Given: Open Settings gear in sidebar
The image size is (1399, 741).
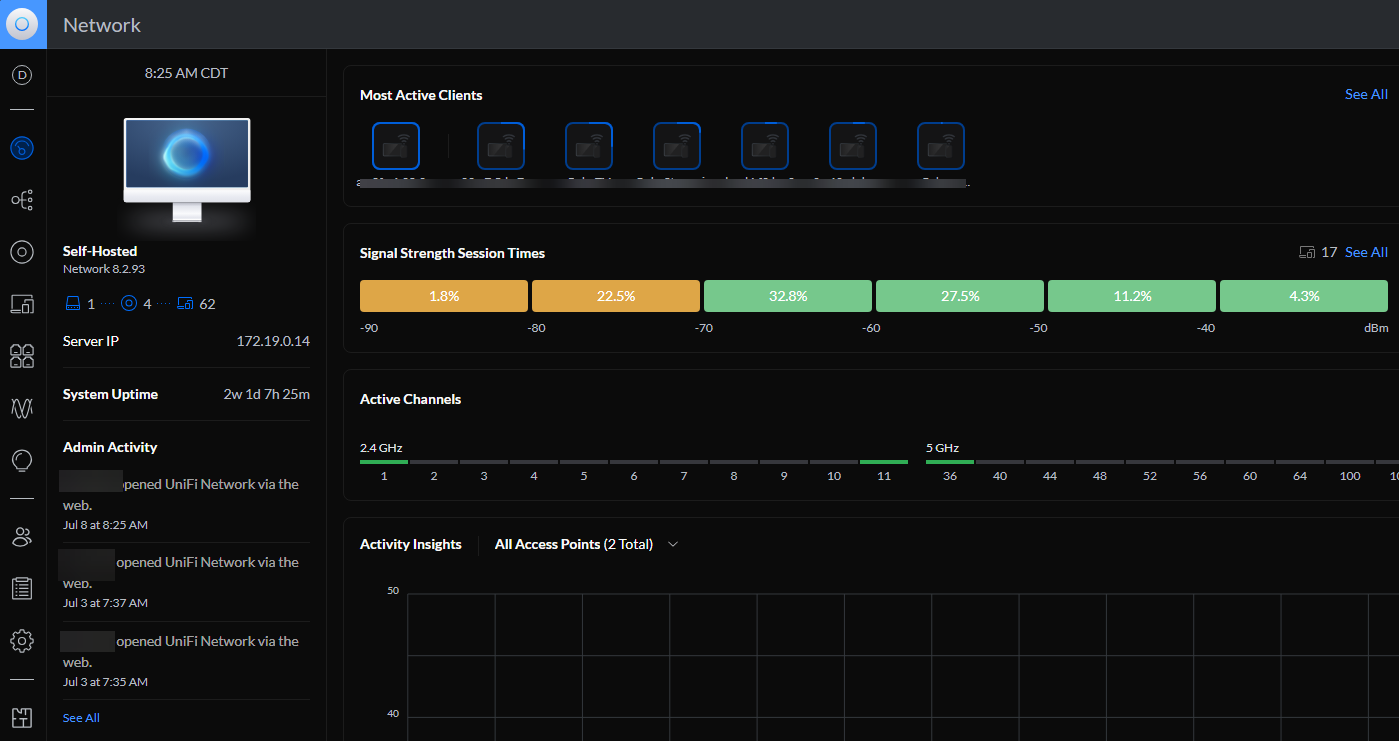Looking at the screenshot, I should click(22, 640).
